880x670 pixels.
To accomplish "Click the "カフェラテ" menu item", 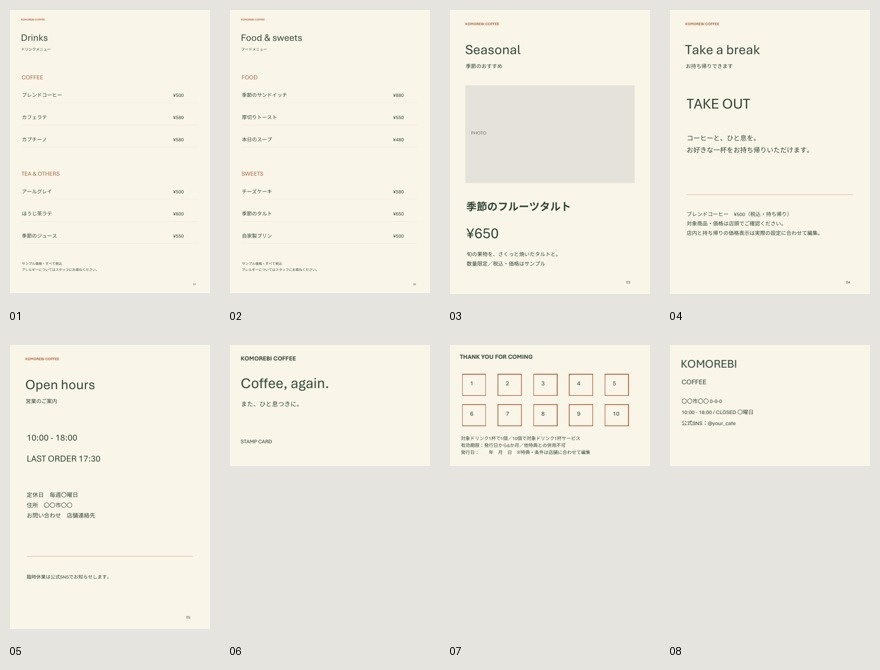I will pos(34,117).
